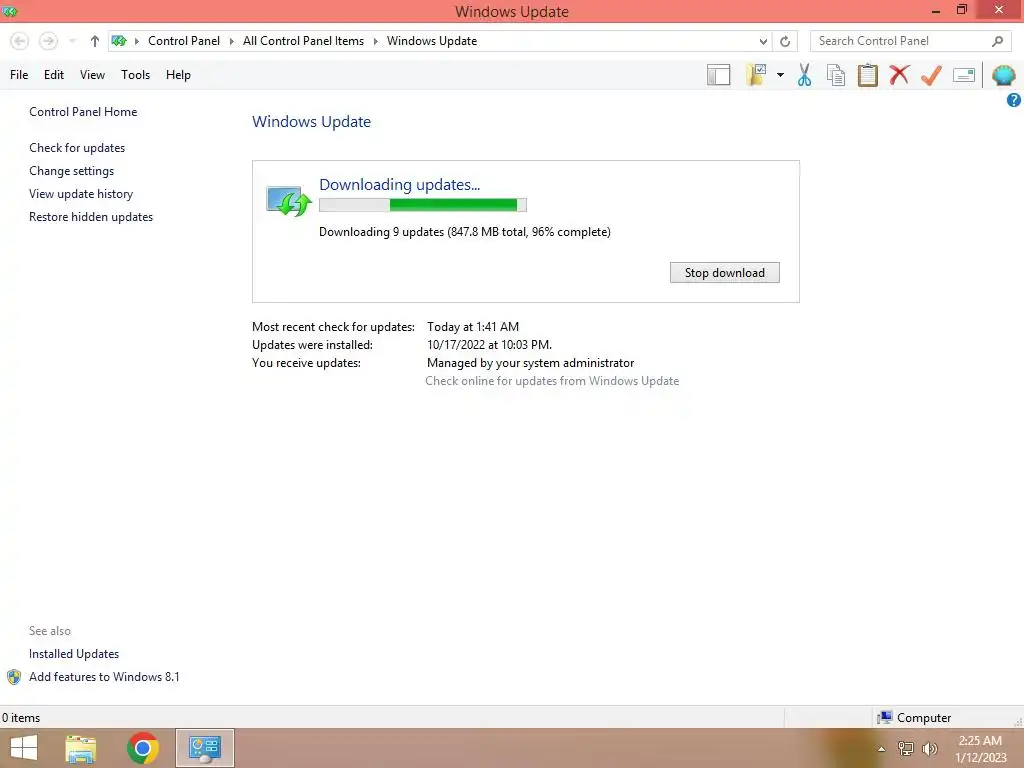Click the volume speaker tray icon
This screenshot has width=1024, height=768.
[x=929, y=749]
